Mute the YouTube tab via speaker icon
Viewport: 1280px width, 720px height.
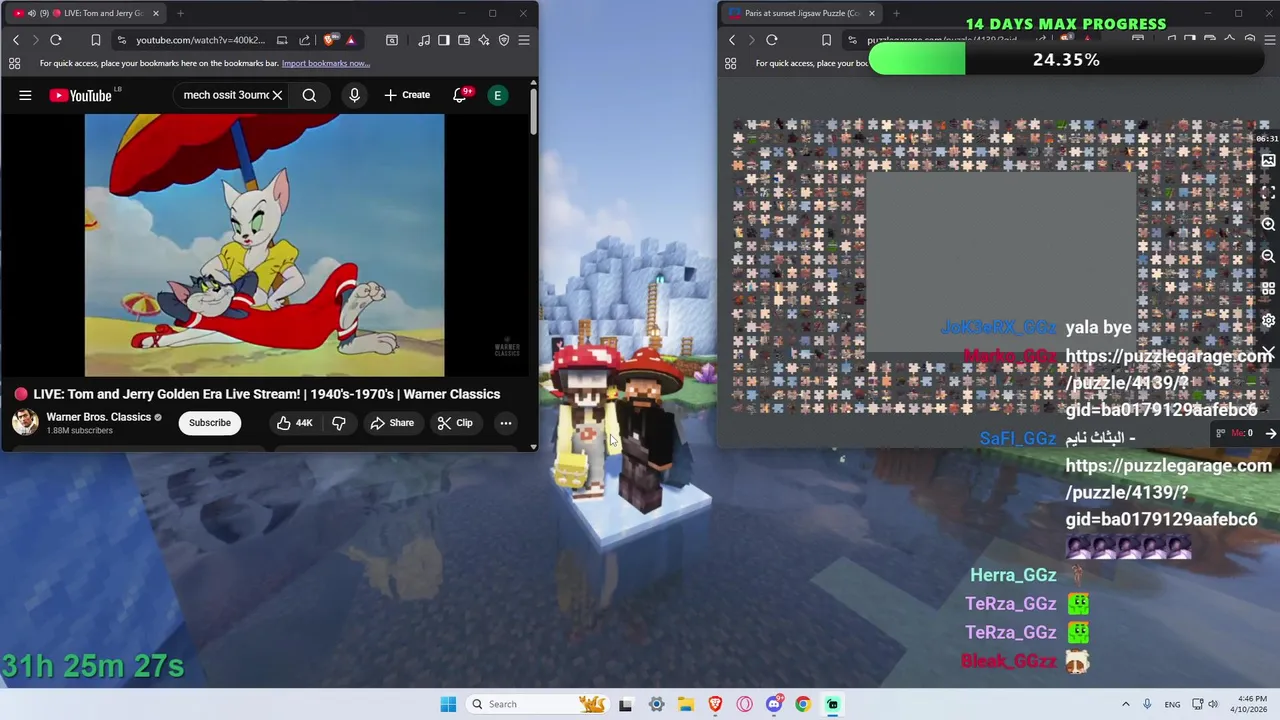(x=31, y=13)
